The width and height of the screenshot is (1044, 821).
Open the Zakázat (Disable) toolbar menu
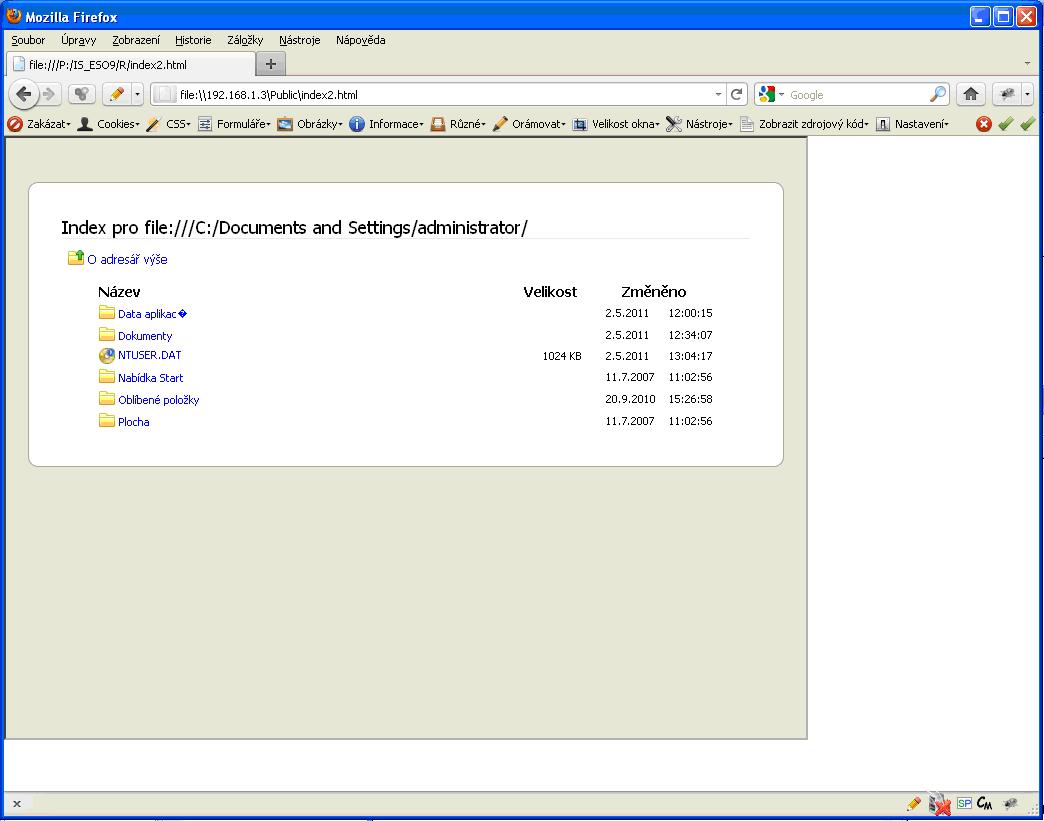[39, 124]
